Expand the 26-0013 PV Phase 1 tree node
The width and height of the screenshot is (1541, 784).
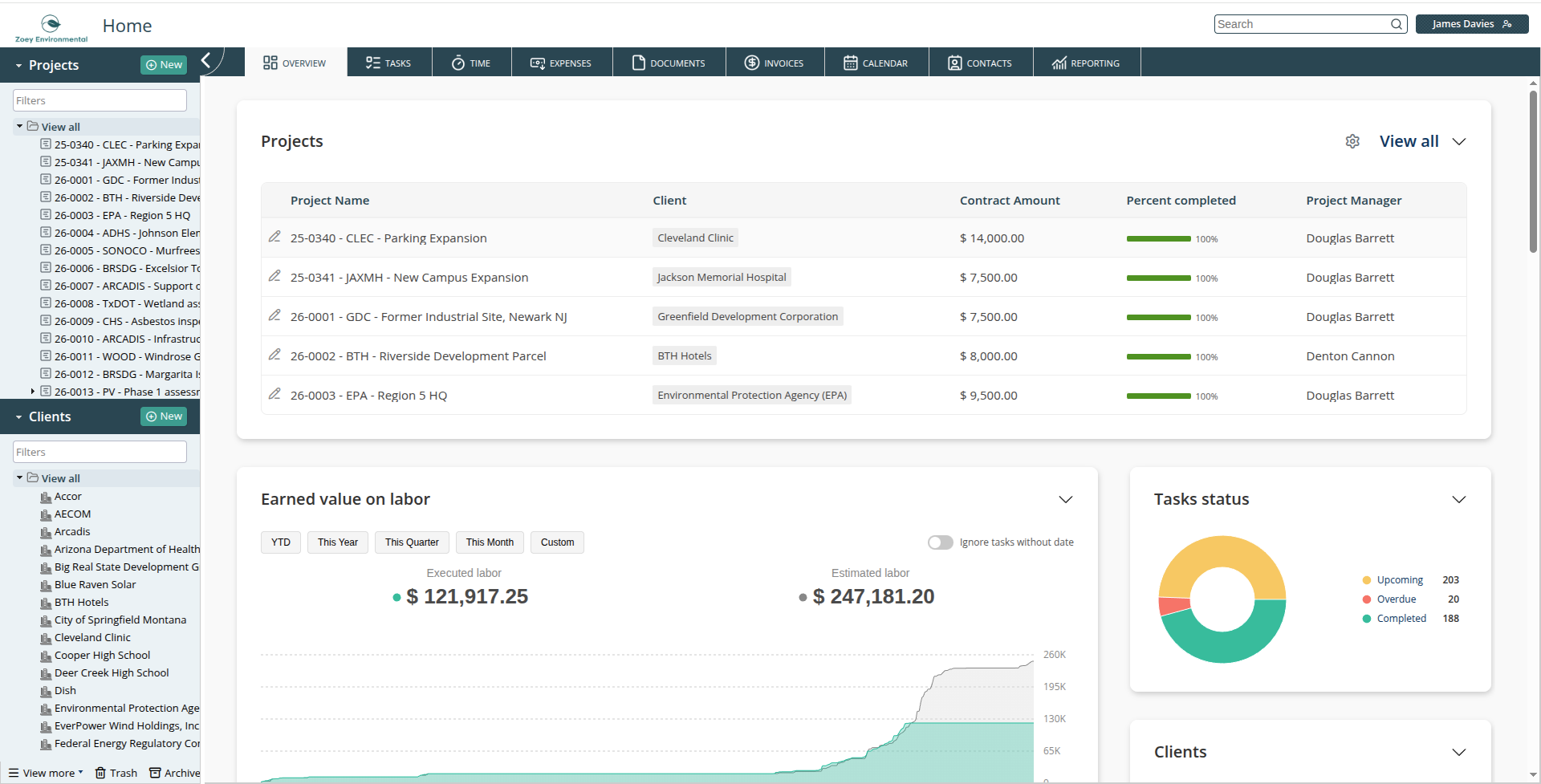point(32,392)
